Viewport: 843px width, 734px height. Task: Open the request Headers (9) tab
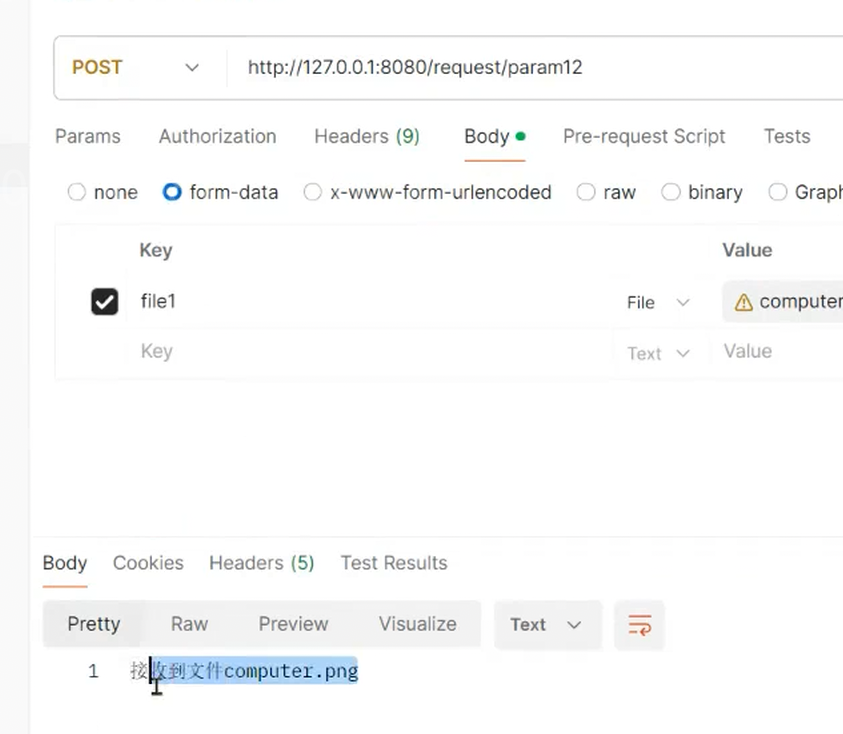pyautogui.click(x=367, y=137)
